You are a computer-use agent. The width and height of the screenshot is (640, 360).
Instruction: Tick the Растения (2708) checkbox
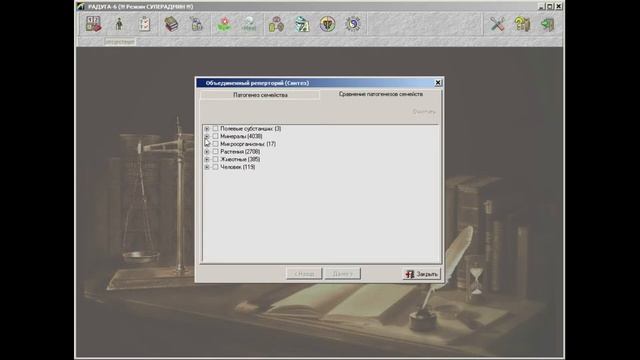coord(216,151)
